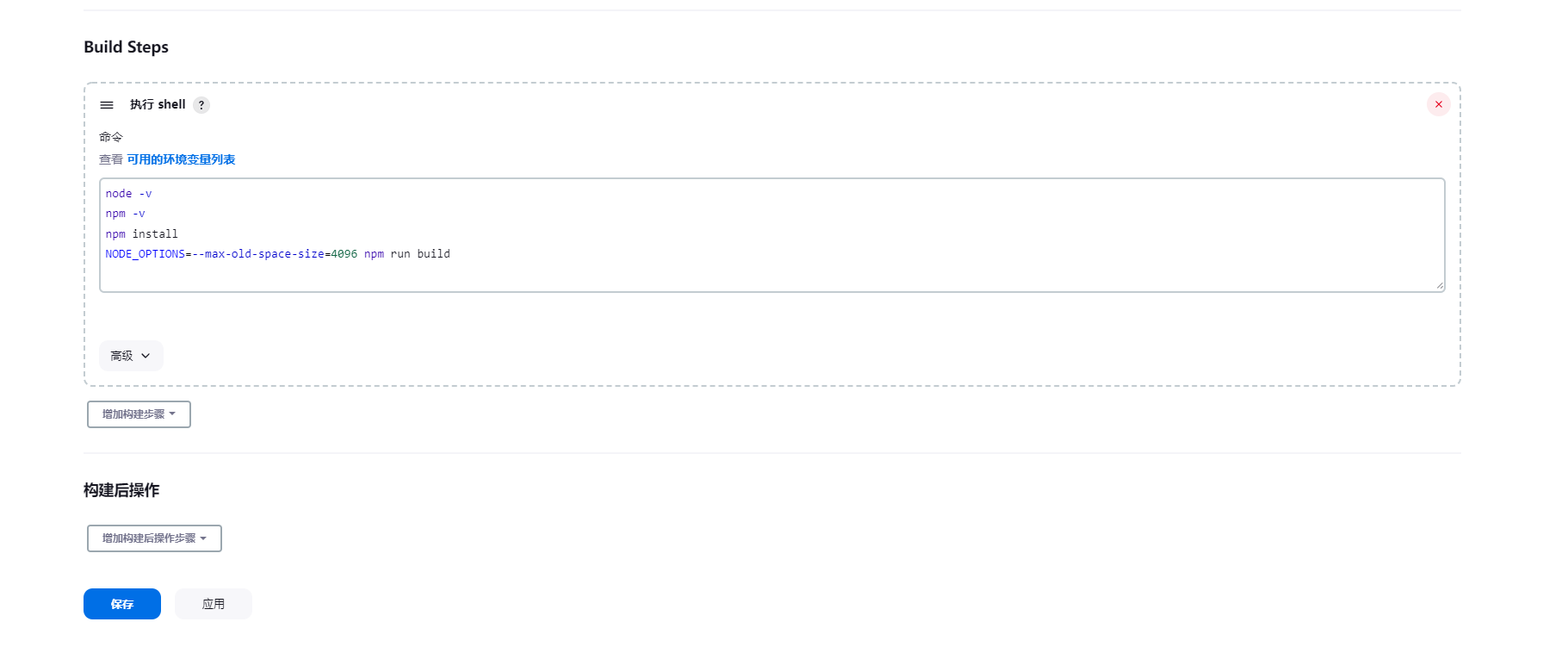The width and height of the screenshot is (1568, 653).
Task: Place cursor on the 'npm install' line
Action: (x=142, y=233)
